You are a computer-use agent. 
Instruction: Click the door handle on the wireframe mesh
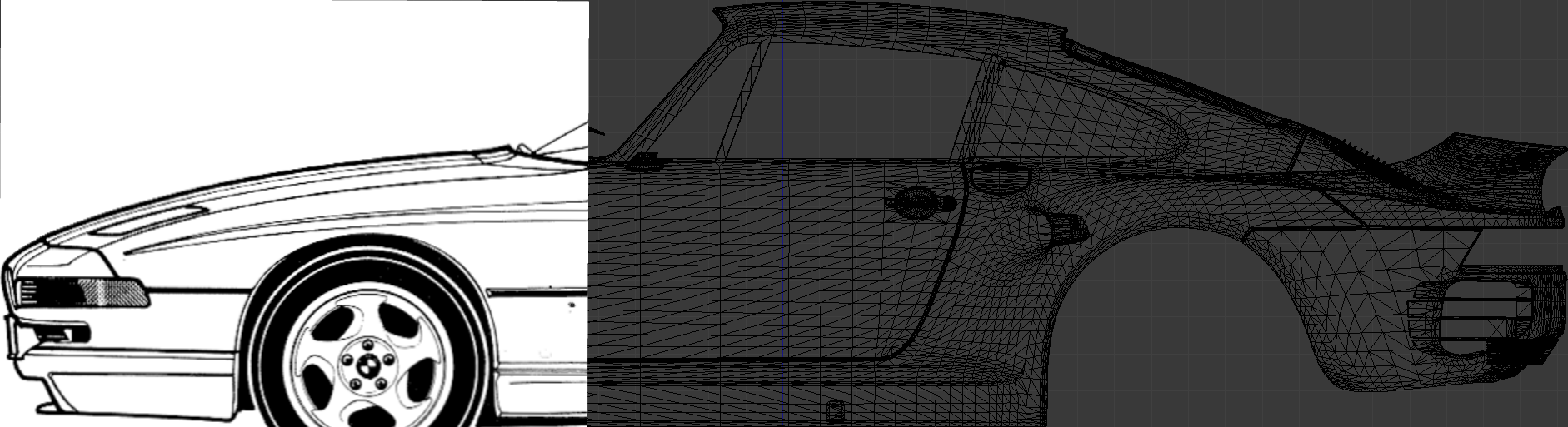pyautogui.click(x=921, y=202)
